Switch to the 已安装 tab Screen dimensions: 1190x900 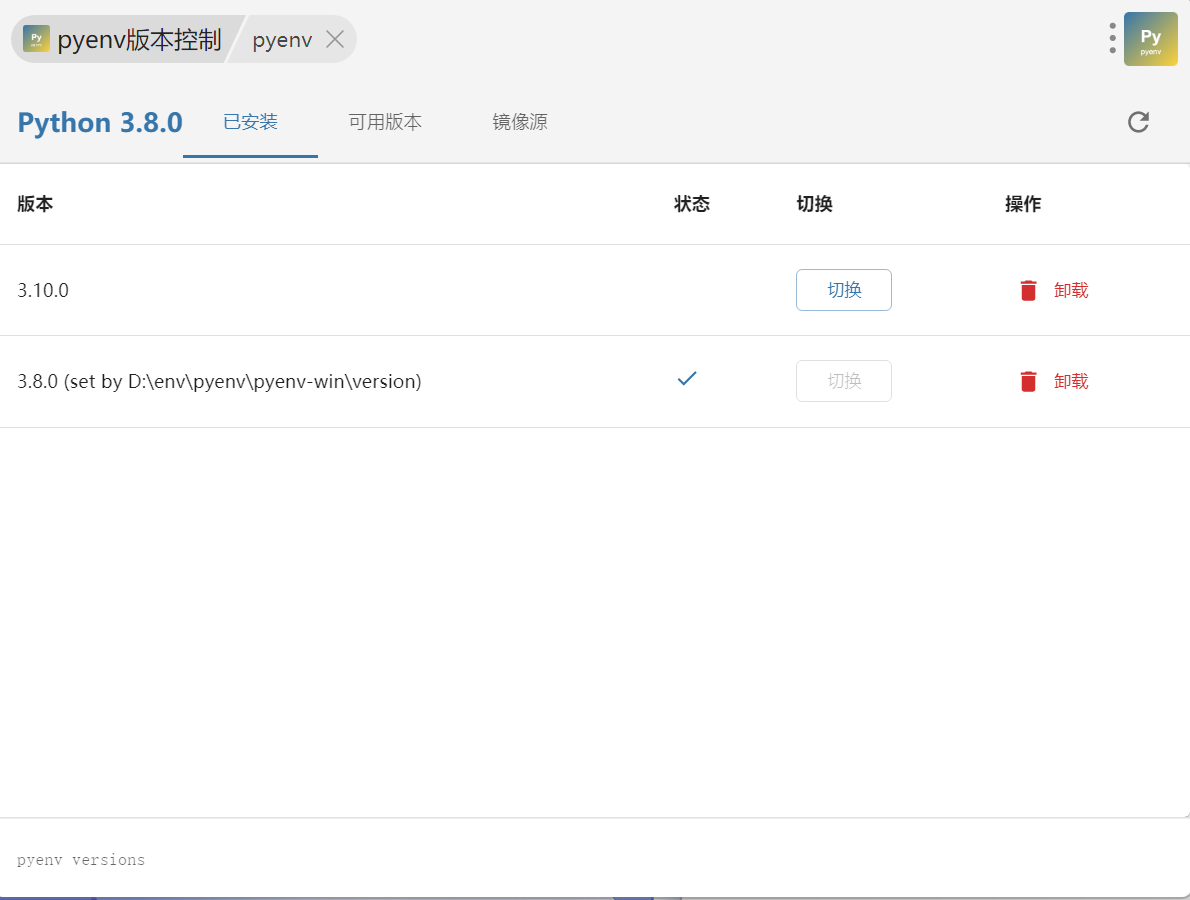(x=250, y=122)
